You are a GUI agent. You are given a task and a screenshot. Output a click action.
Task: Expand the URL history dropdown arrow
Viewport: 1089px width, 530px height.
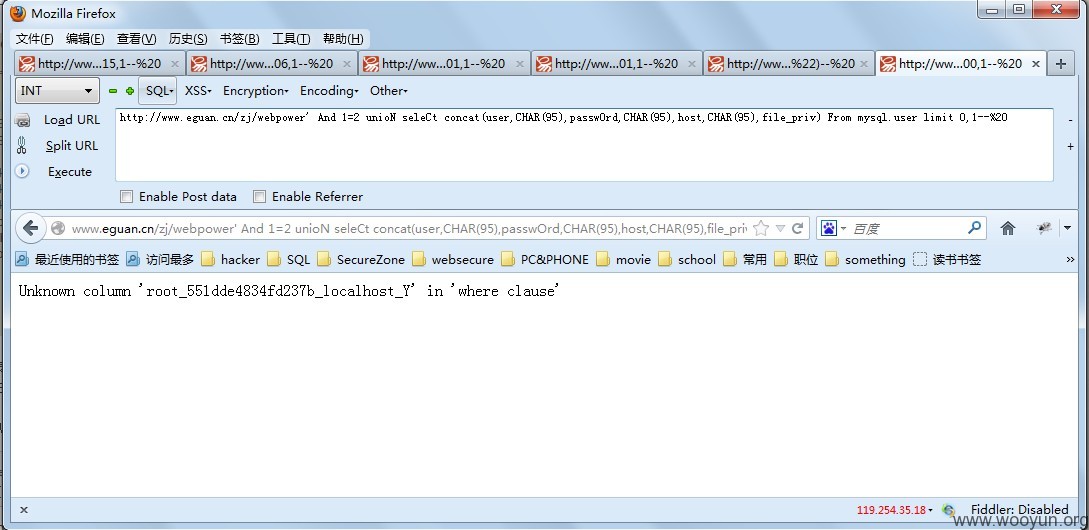781,229
